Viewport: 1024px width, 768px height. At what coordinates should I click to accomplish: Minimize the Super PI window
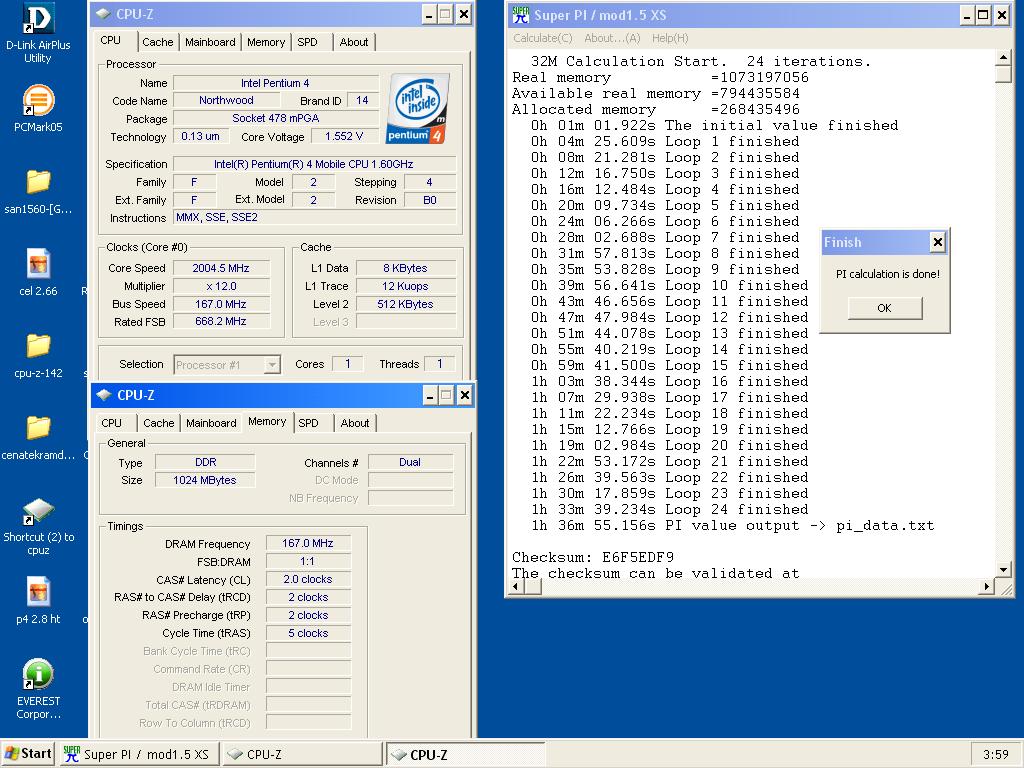tap(967, 16)
